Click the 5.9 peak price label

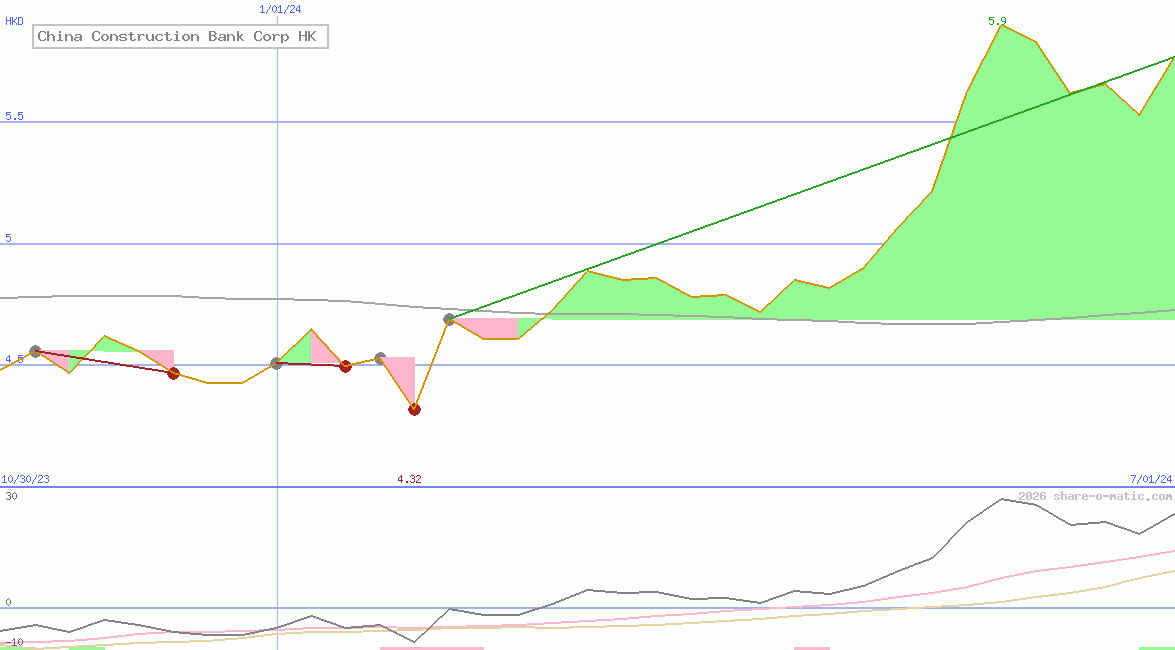(x=997, y=21)
